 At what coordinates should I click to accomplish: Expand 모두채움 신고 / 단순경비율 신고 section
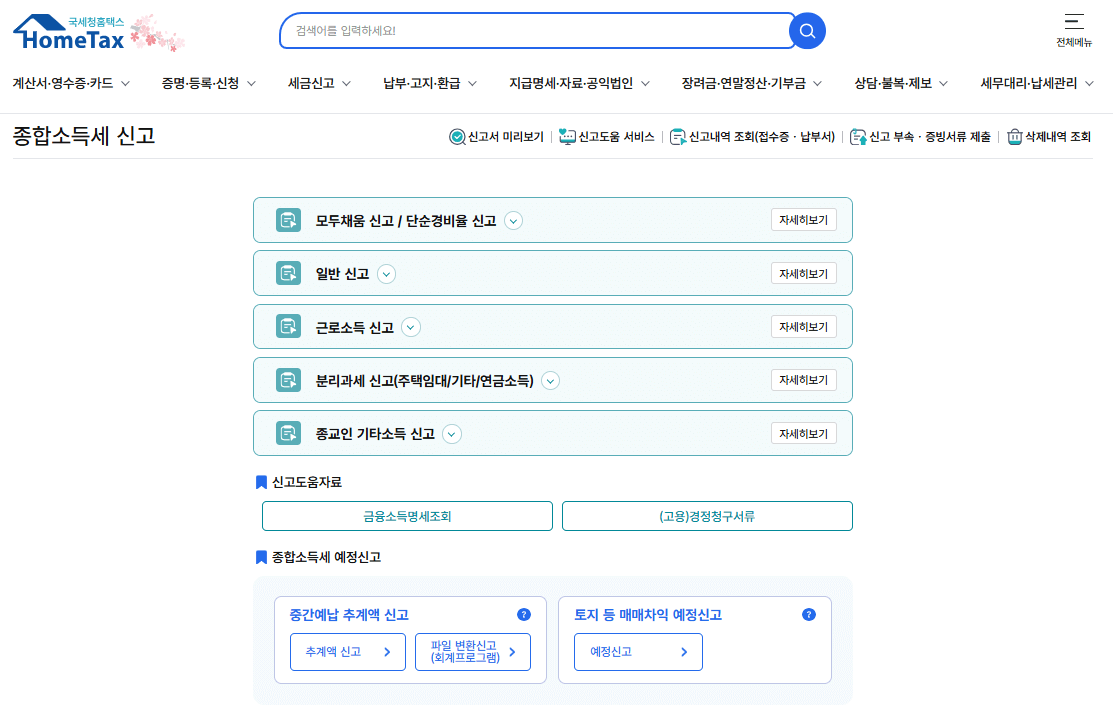tap(514, 220)
